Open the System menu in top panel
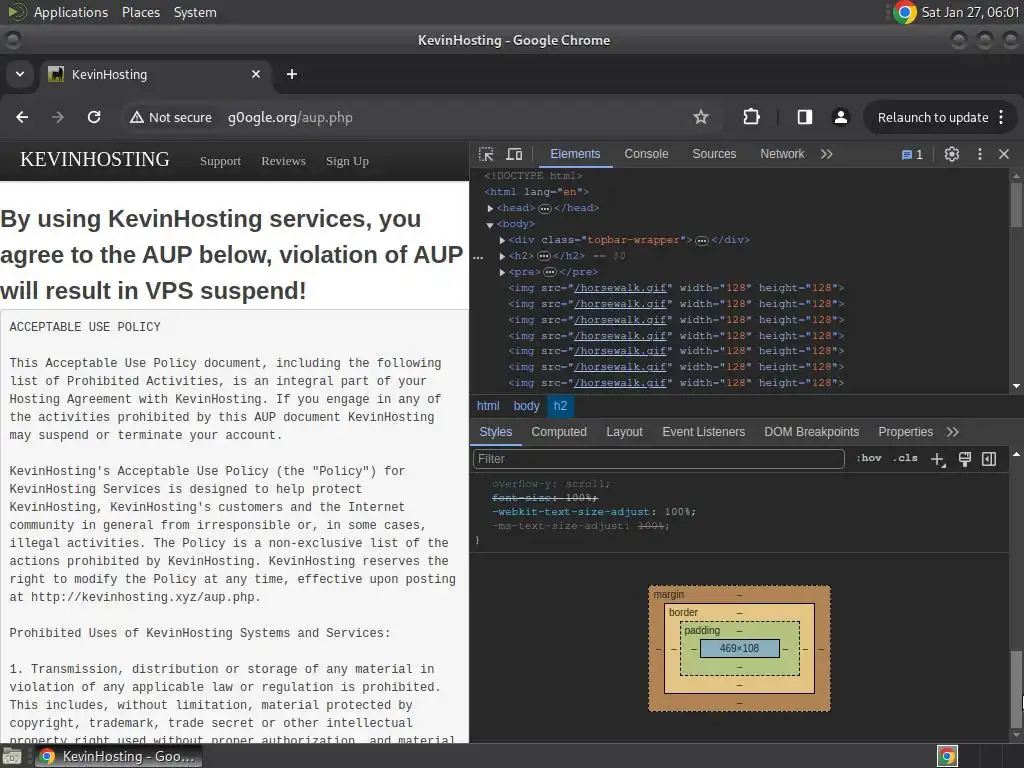The image size is (1024, 768). [195, 12]
